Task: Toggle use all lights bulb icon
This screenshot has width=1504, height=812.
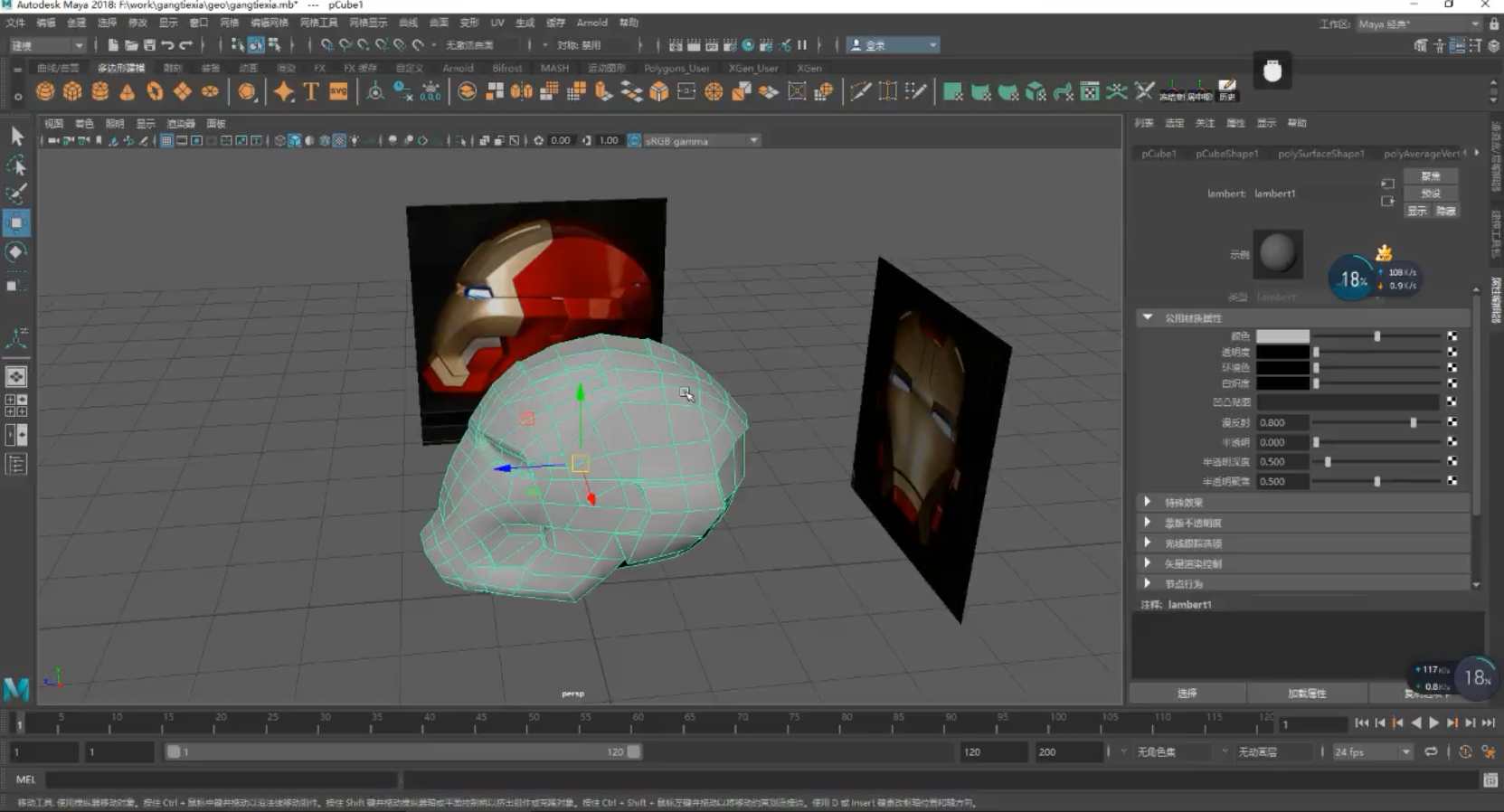Action: pos(355,141)
